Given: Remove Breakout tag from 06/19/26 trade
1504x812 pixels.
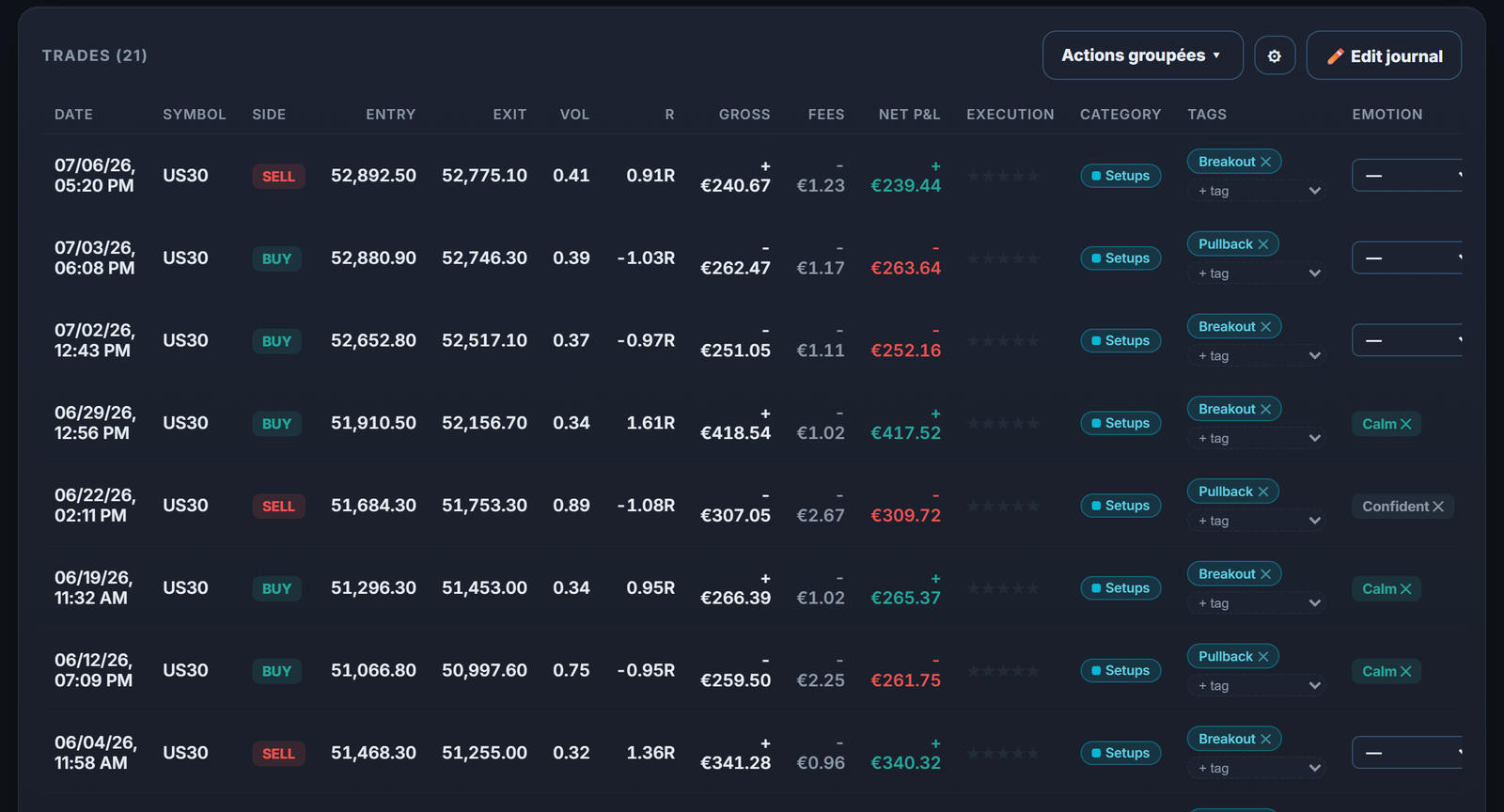Looking at the screenshot, I should 1266,574.
